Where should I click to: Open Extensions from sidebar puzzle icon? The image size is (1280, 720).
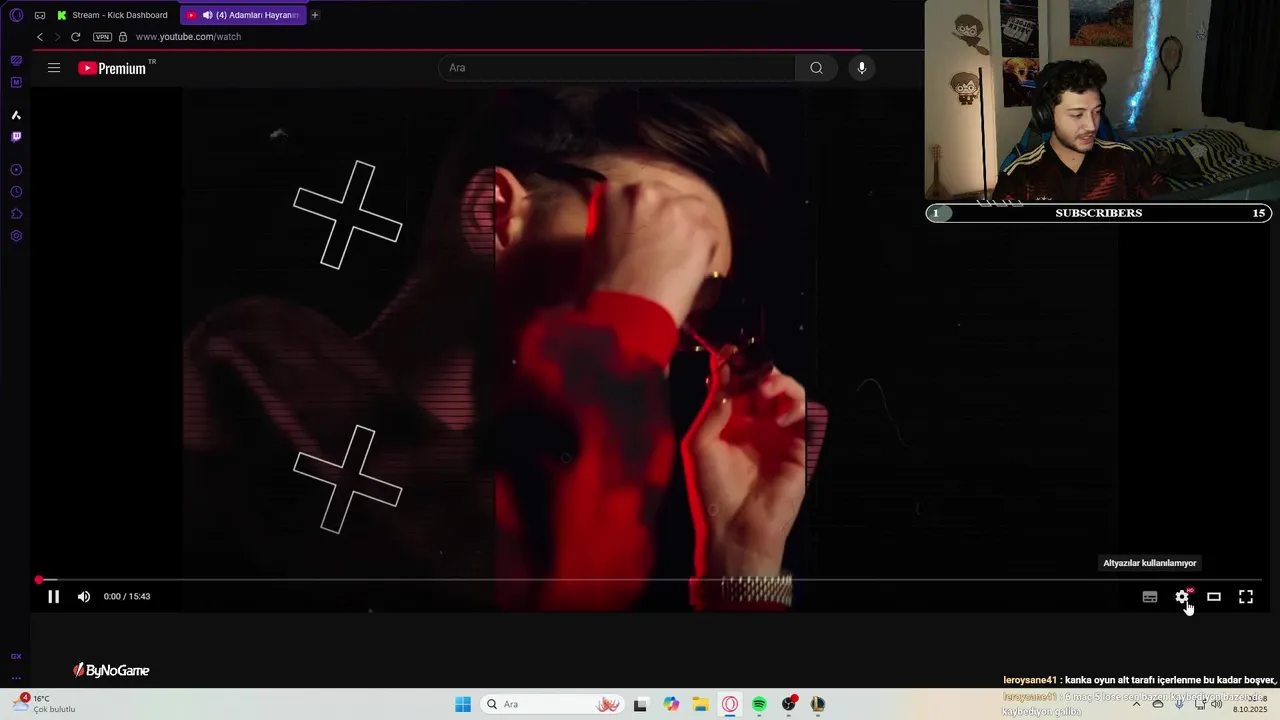click(16, 214)
